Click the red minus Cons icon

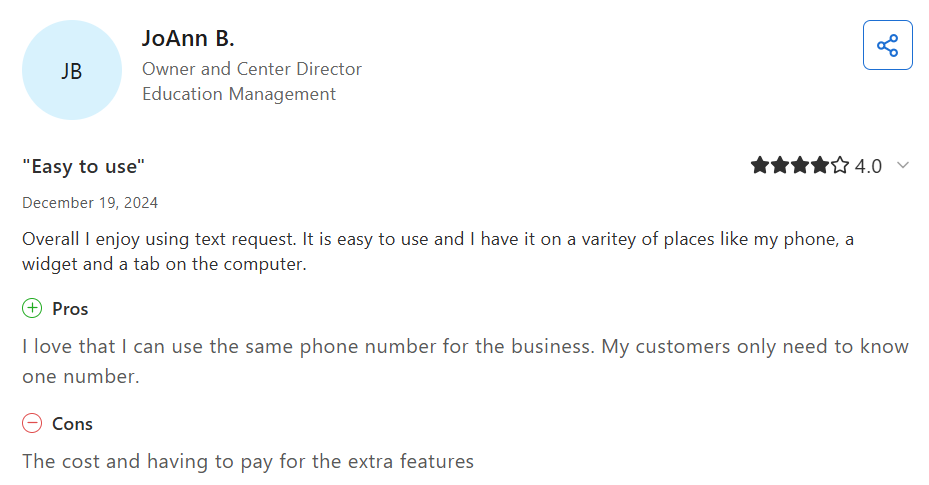pyautogui.click(x=32, y=423)
